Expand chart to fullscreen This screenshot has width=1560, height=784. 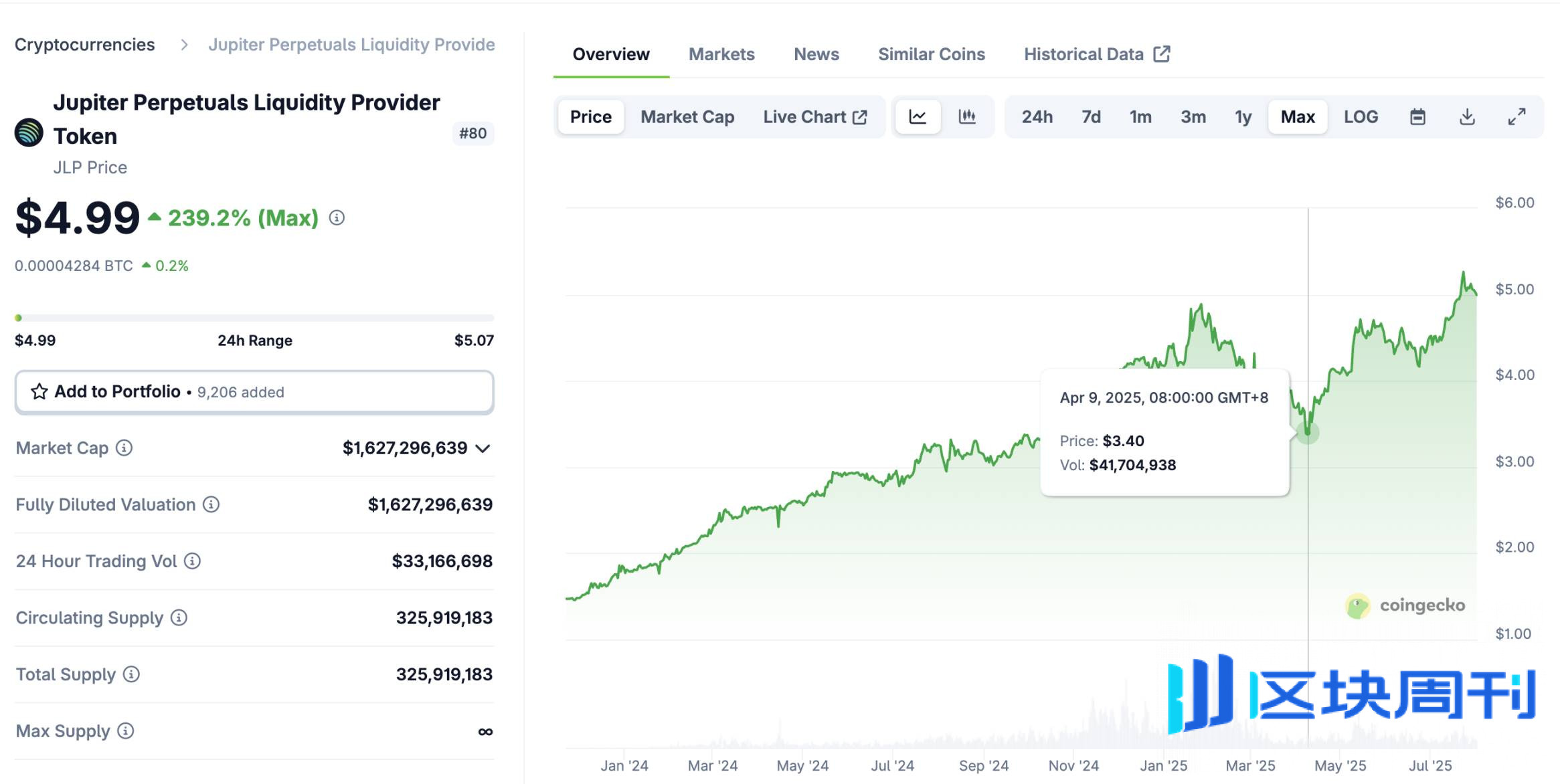pyautogui.click(x=1516, y=117)
